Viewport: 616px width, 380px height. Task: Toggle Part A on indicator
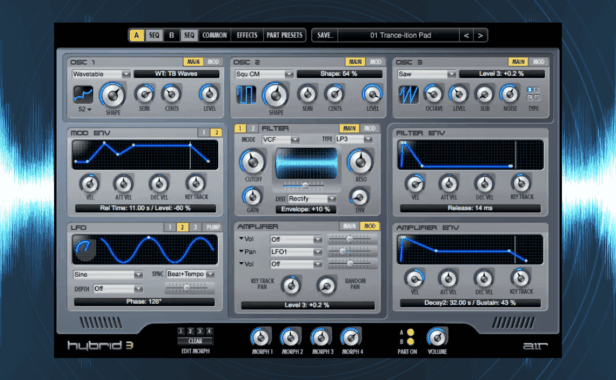(411, 332)
